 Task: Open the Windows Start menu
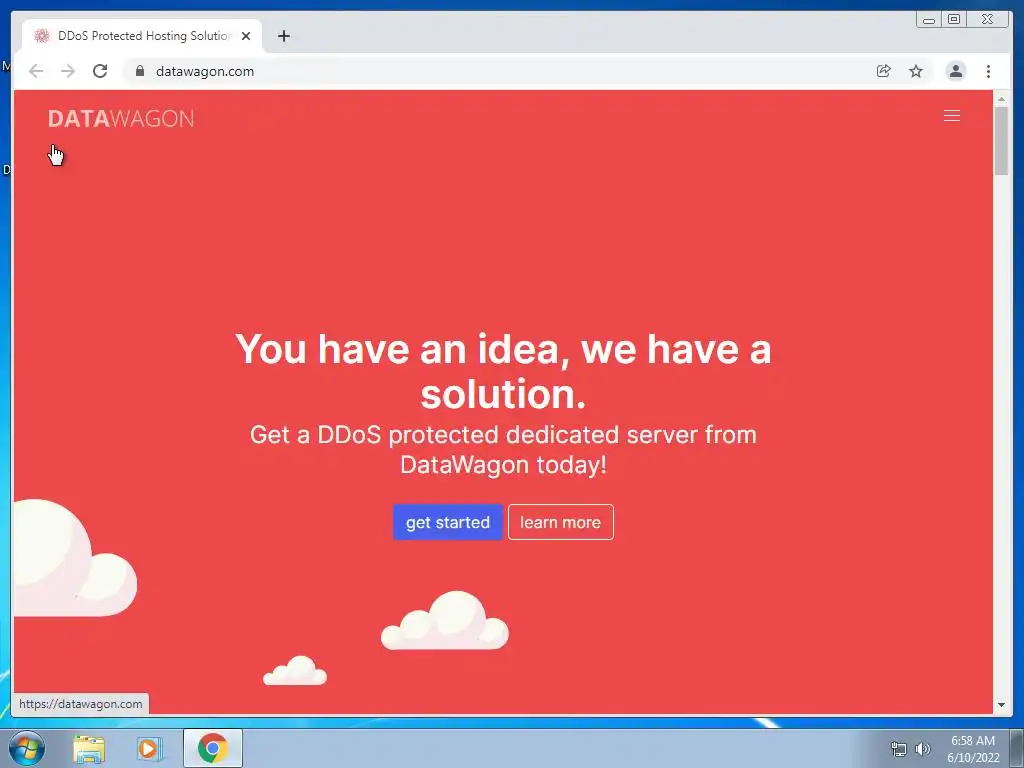click(27, 748)
